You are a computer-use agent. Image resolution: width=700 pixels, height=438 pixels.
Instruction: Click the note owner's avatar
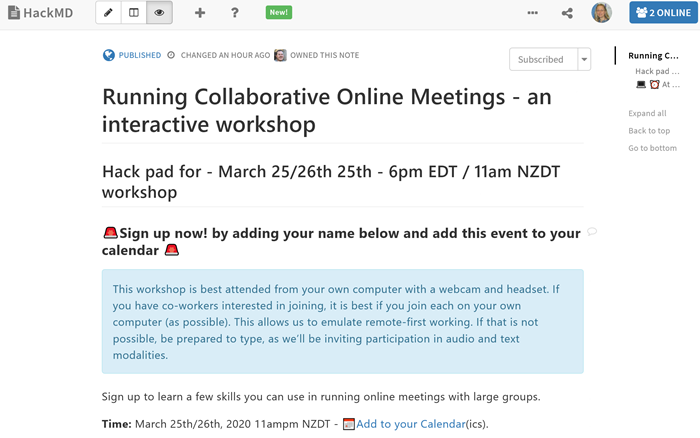tap(281, 56)
